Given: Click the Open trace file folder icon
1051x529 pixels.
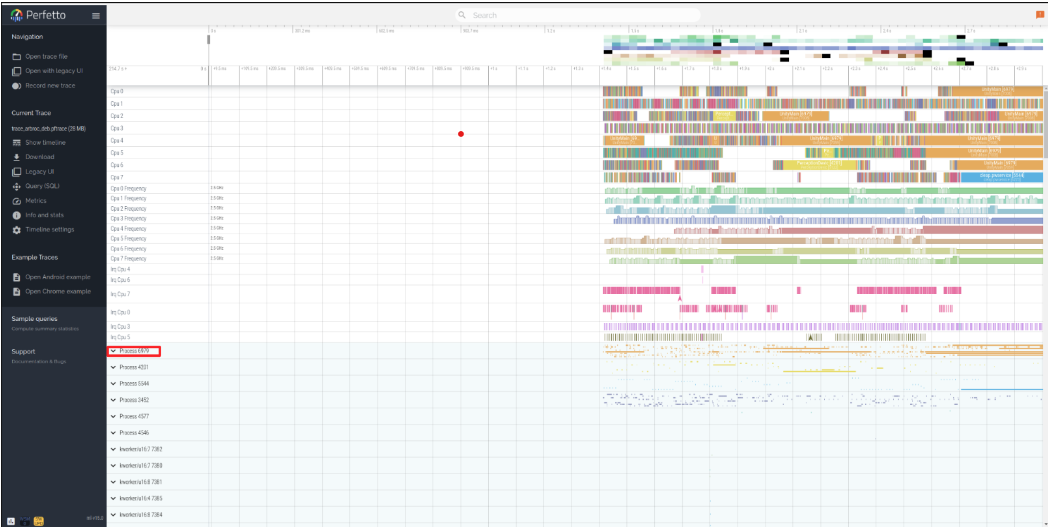Looking at the screenshot, I should pos(17,56).
